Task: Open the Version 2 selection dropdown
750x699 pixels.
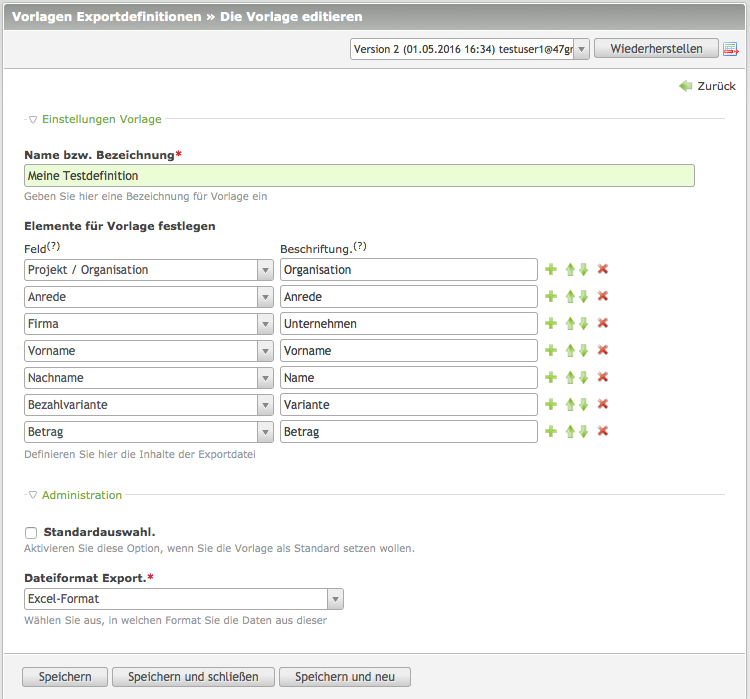Action: tap(469, 49)
